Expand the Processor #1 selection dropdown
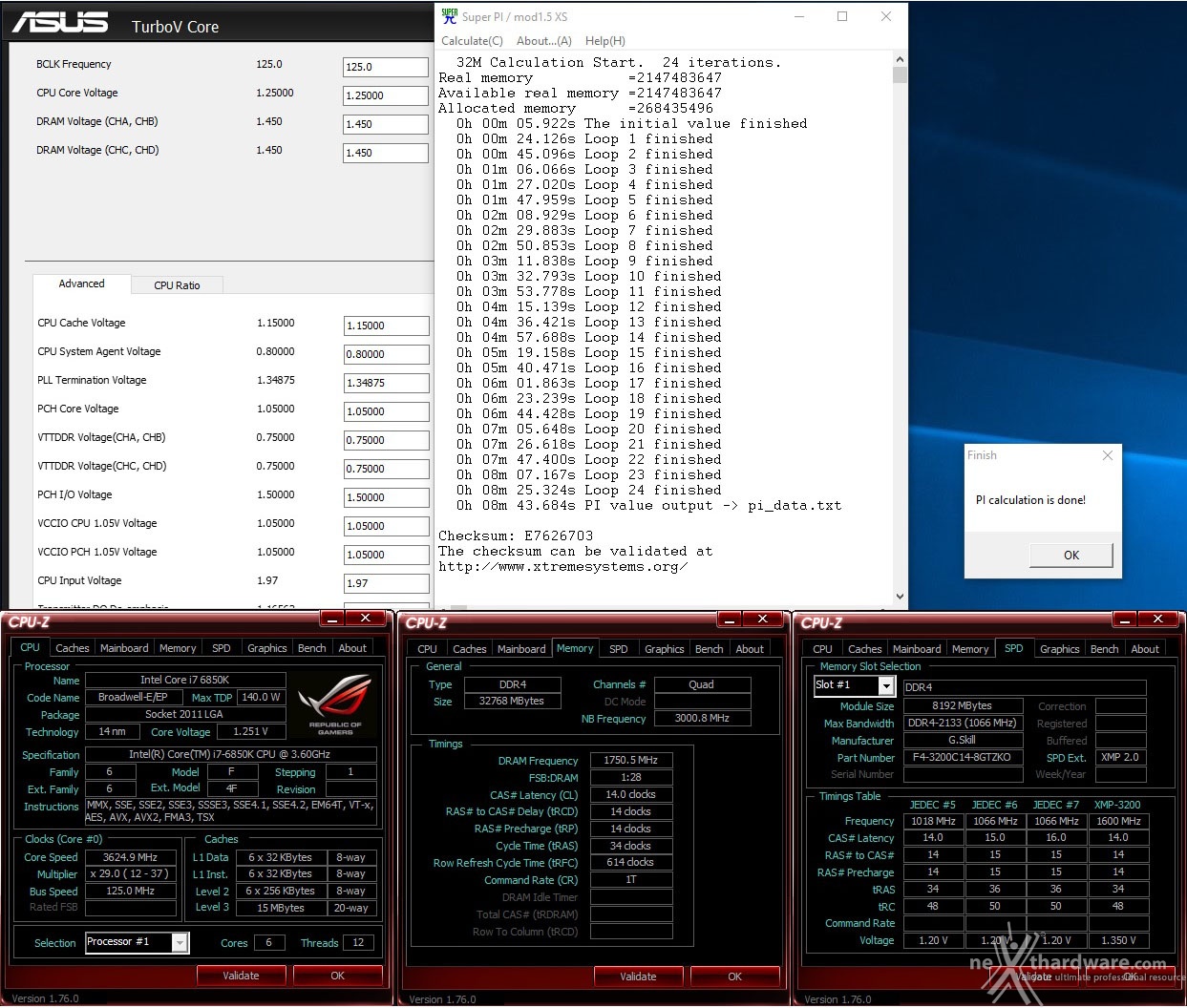 [x=180, y=943]
